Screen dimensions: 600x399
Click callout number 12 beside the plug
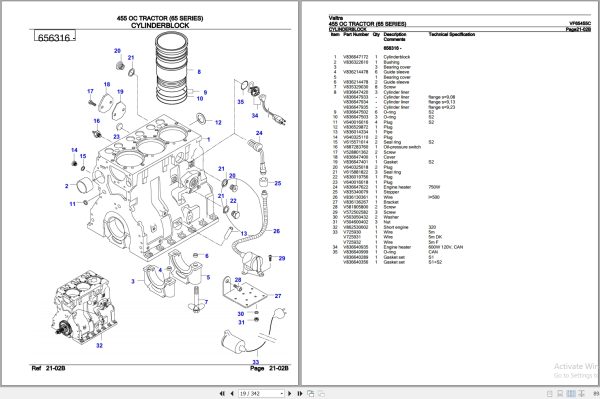[x=218, y=122]
